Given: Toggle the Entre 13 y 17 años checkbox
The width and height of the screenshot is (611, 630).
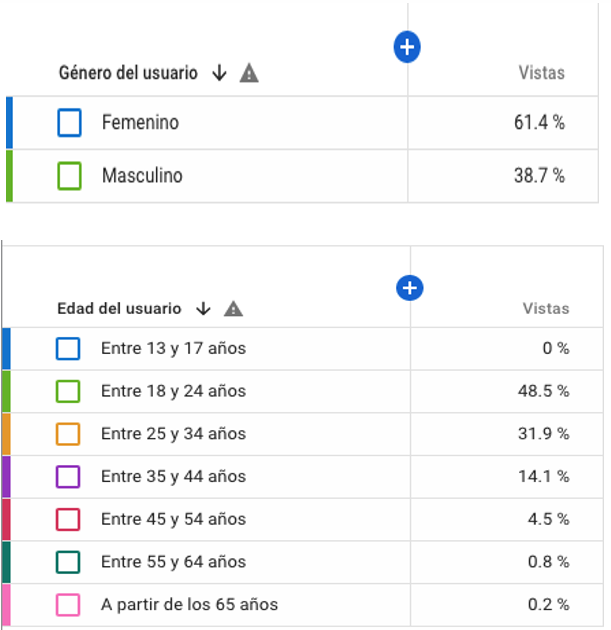Looking at the screenshot, I should [x=68, y=348].
